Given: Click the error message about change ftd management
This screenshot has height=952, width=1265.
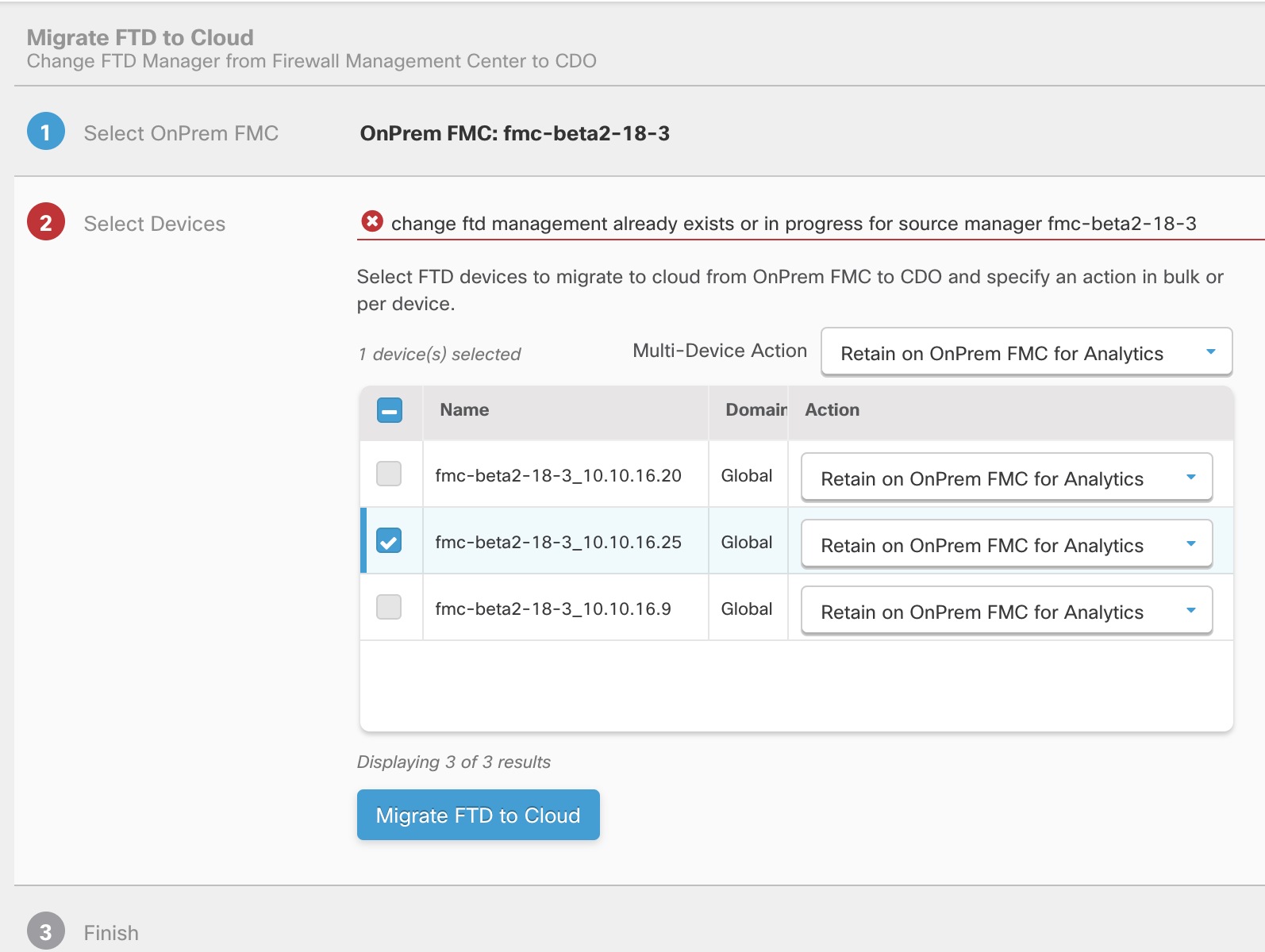Looking at the screenshot, I should click(x=794, y=224).
